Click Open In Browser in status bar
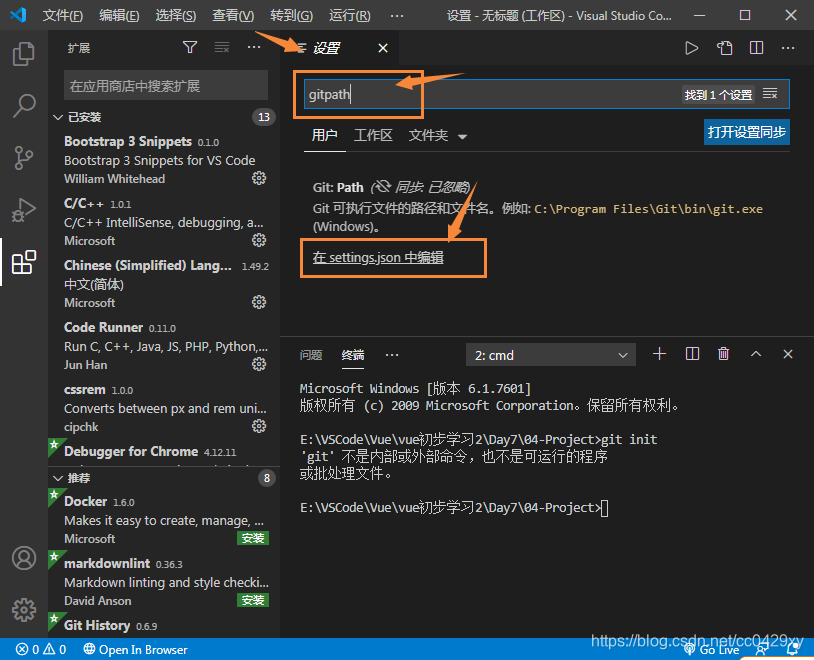Screen dimensions: 814x660 pos(135,649)
